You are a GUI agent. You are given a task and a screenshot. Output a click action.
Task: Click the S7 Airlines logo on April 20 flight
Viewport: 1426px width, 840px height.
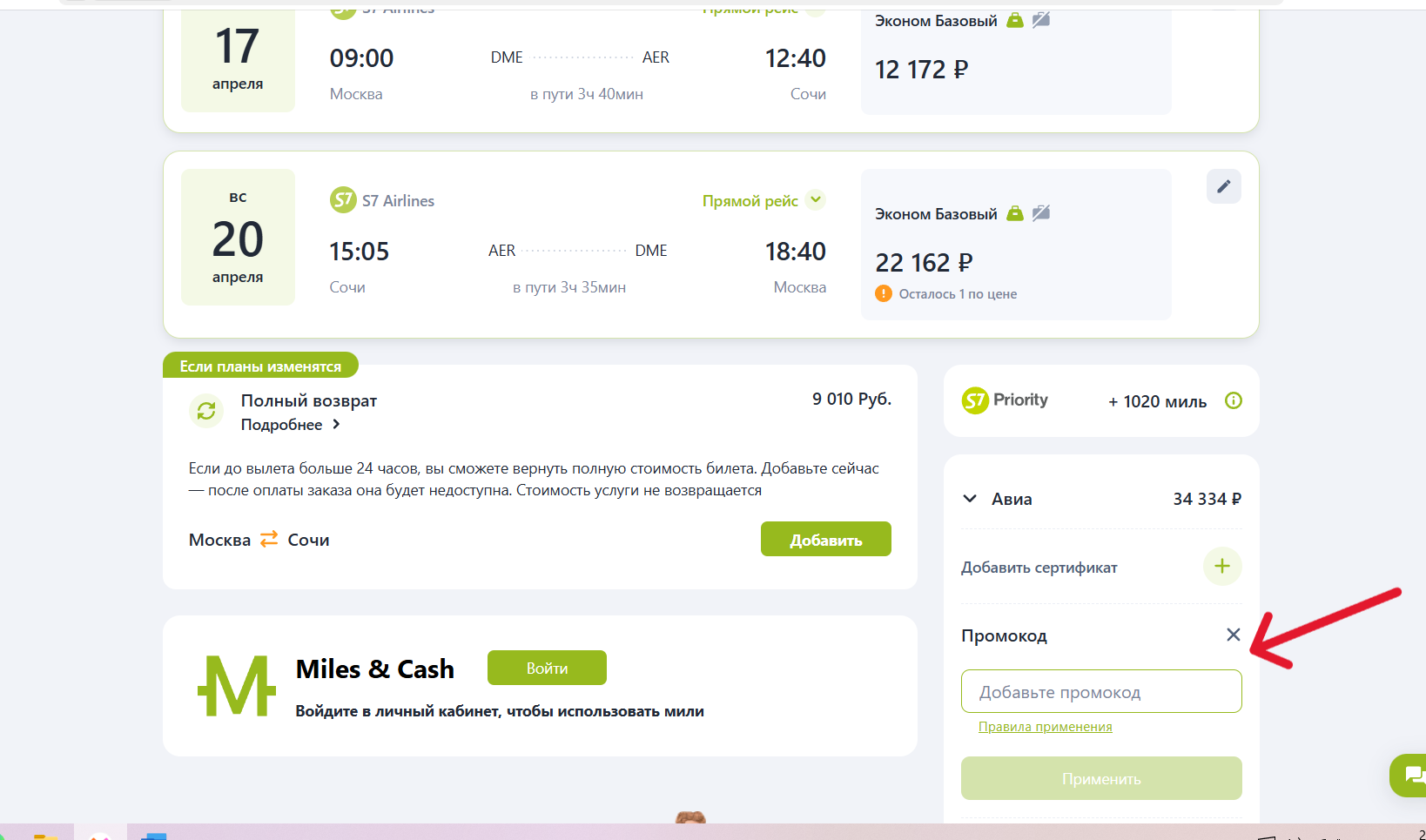pyautogui.click(x=343, y=200)
